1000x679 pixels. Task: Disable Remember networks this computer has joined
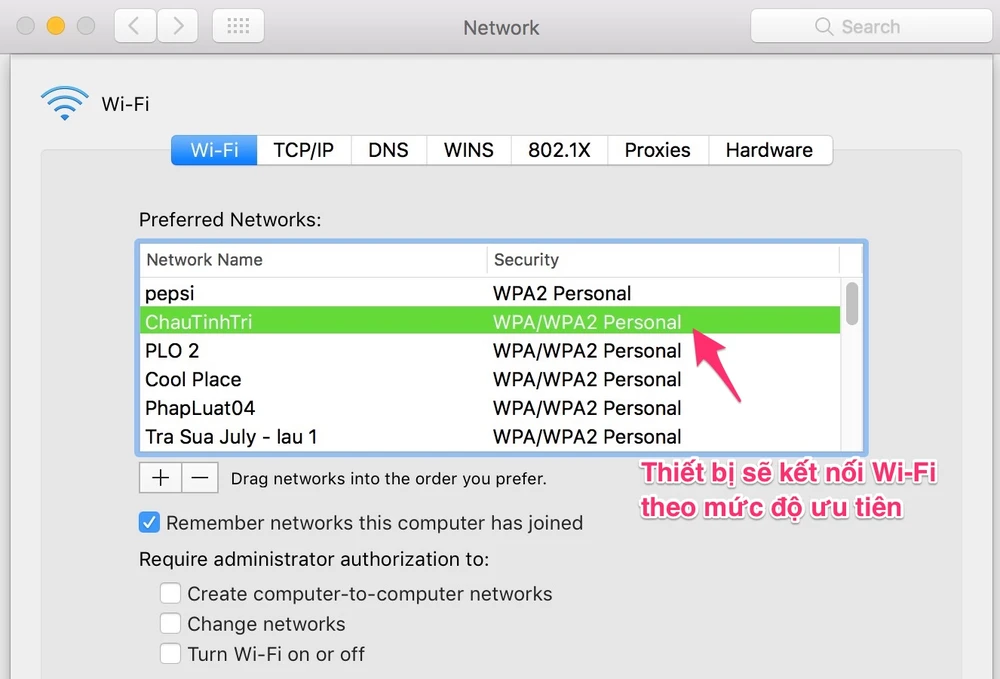click(x=150, y=522)
